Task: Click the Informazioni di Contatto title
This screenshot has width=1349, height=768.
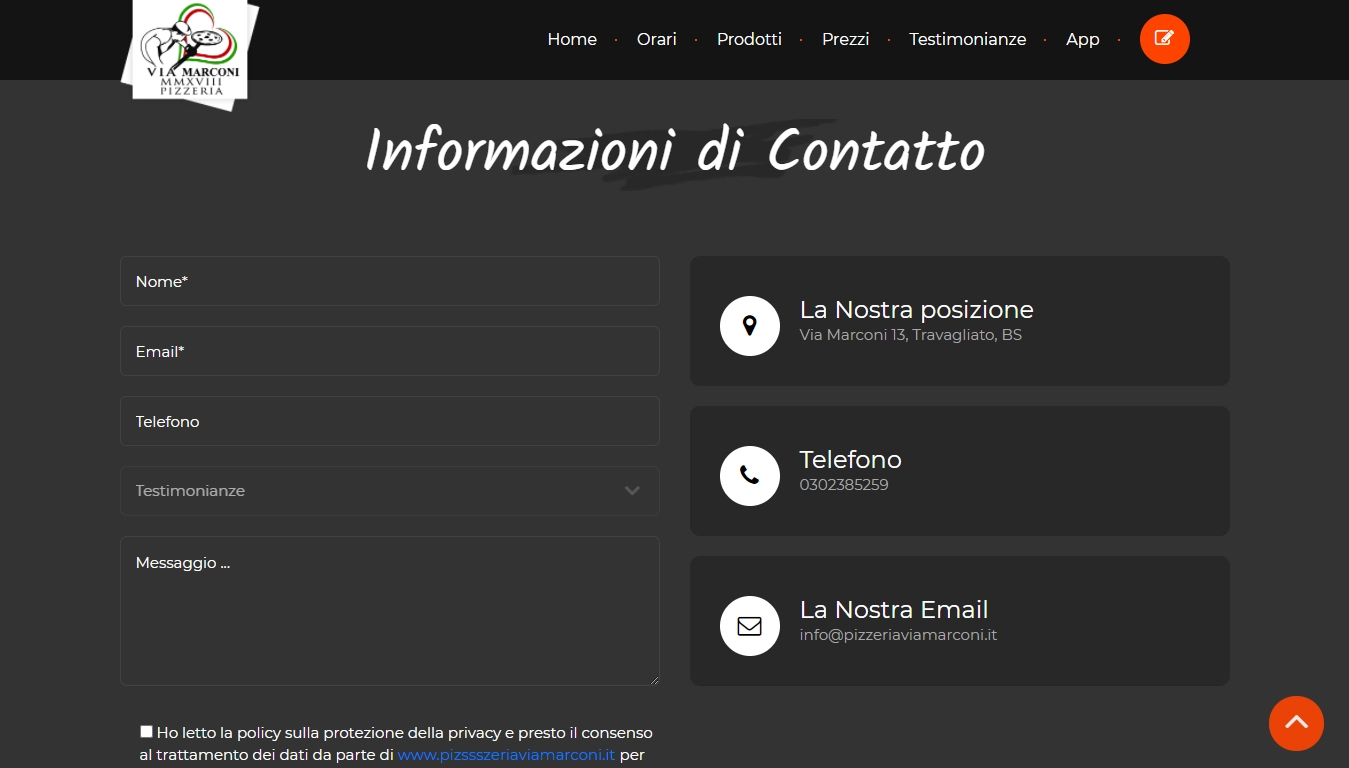Action: (x=675, y=151)
